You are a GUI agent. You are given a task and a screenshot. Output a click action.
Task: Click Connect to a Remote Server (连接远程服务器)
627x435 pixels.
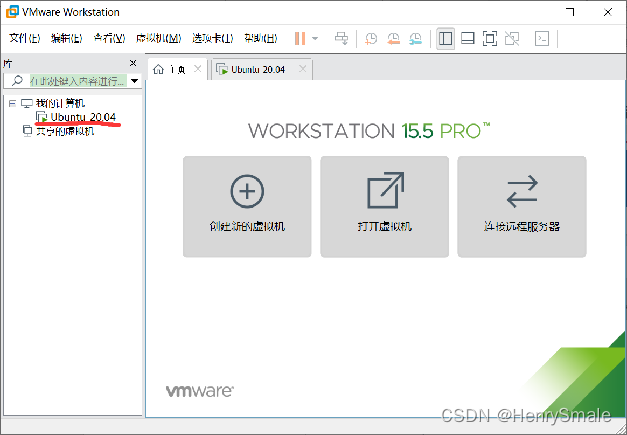(522, 207)
